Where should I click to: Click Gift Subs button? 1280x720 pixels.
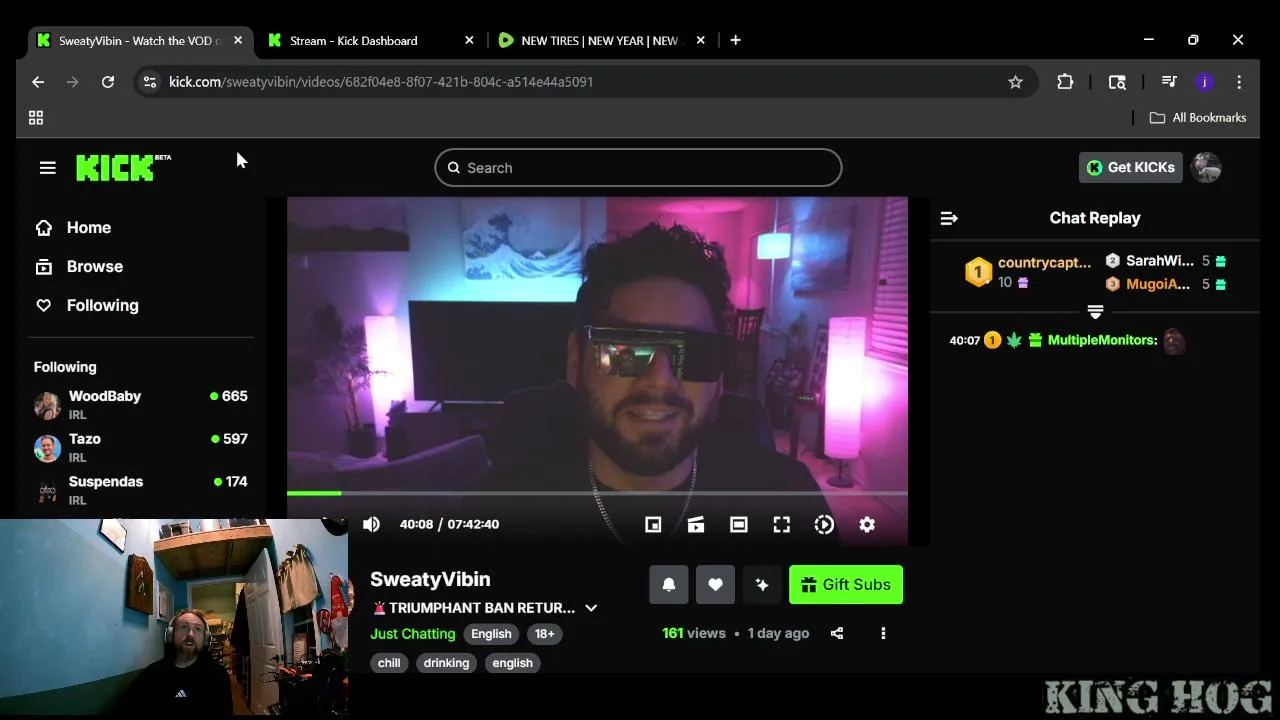click(x=846, y=585)
